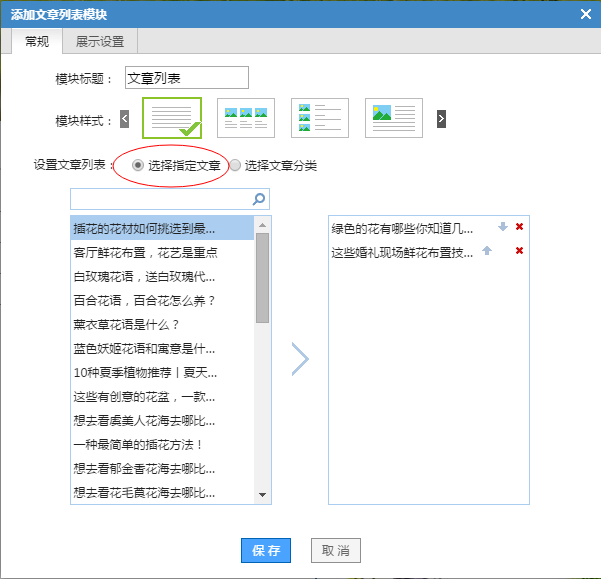This screenshot has height=579, width=601.
Task: Select the text-only list module style
Action: [x=172, y=118]
